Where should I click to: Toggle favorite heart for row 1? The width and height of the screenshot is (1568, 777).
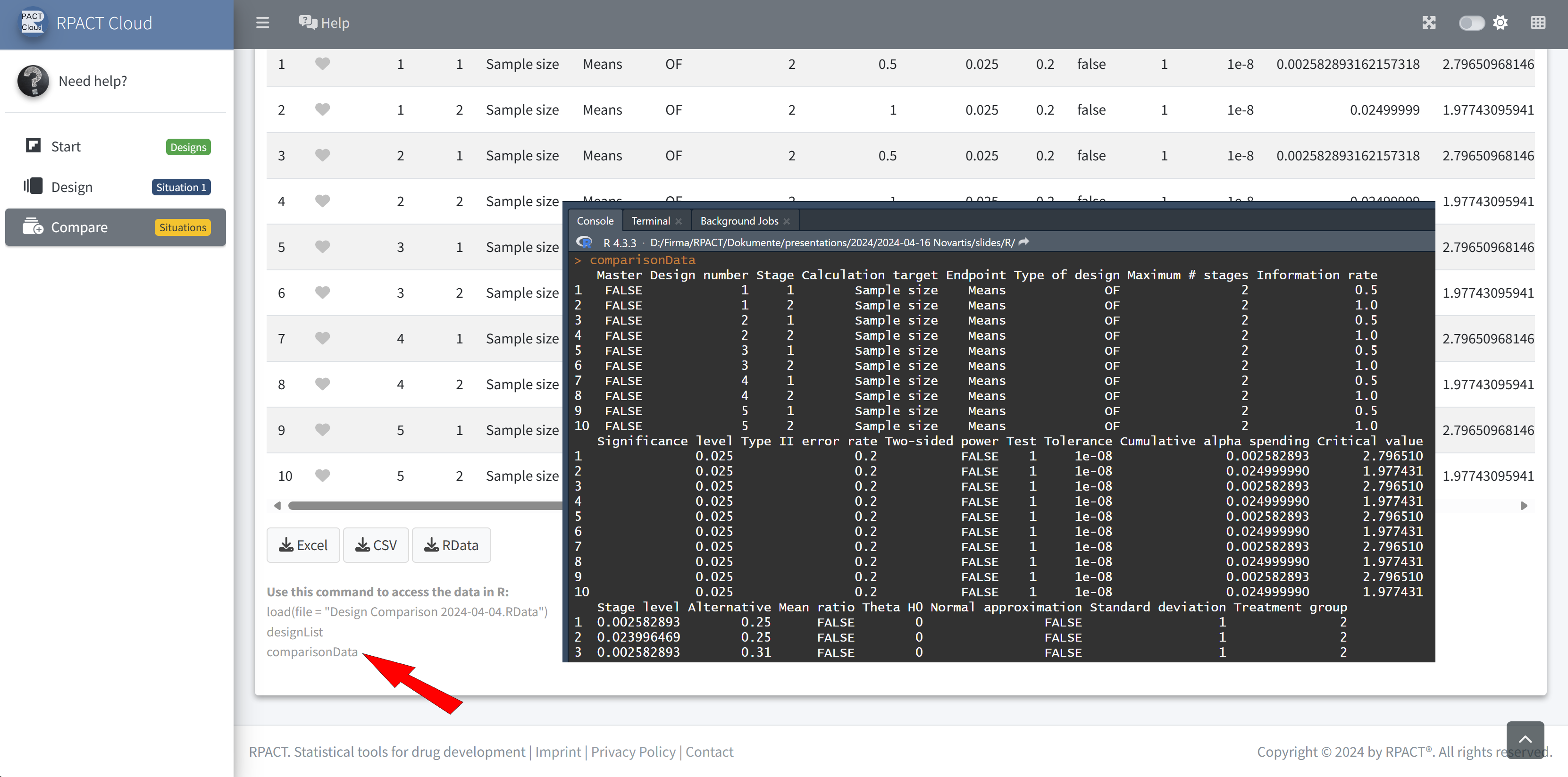pyautogui.click(x=323, y=64)
